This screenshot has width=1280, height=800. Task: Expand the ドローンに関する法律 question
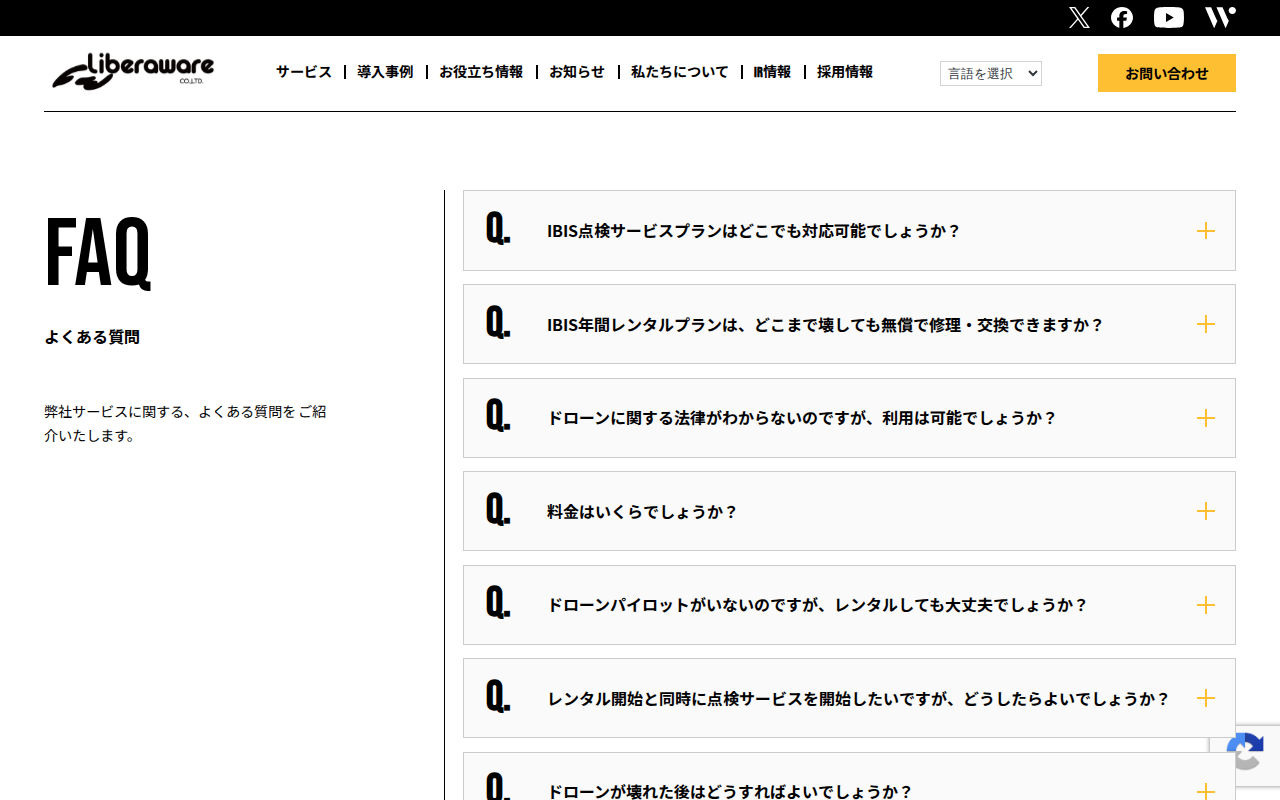[x=849, y=418]
